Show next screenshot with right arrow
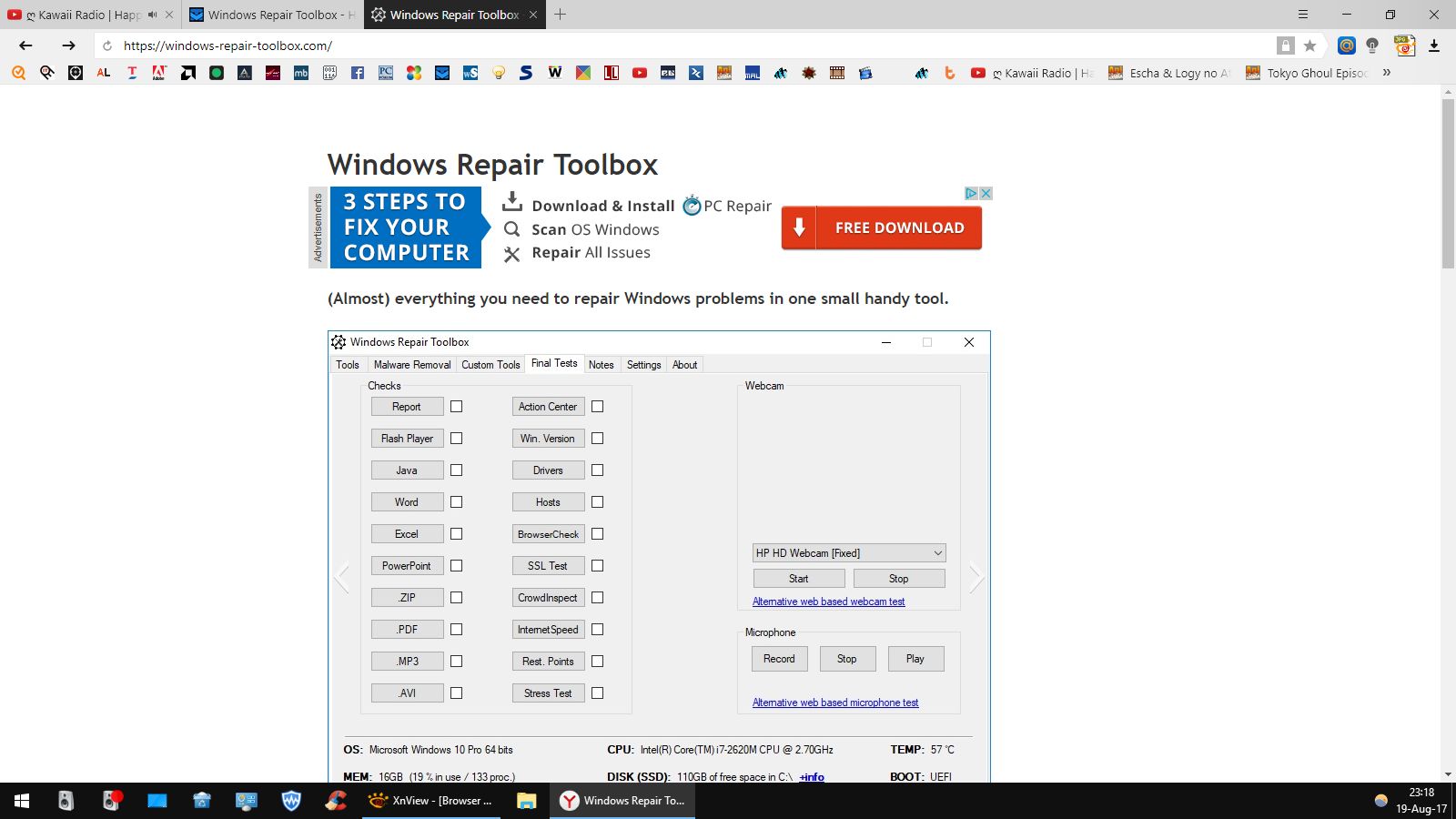Viewport: 1456px width, 819px height. (x=976, y=577)
